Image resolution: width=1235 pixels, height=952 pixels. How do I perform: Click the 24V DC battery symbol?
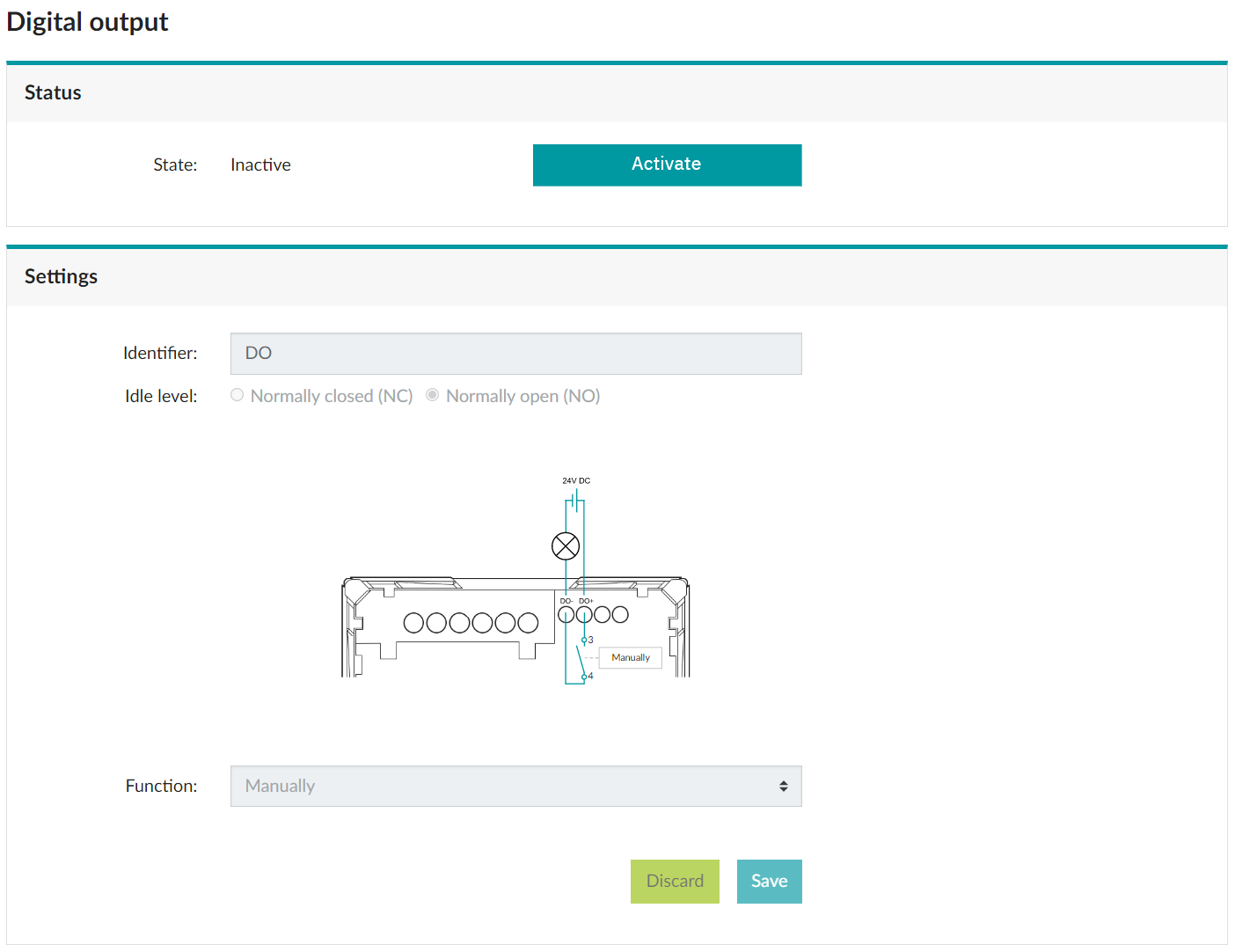[575, 502]
